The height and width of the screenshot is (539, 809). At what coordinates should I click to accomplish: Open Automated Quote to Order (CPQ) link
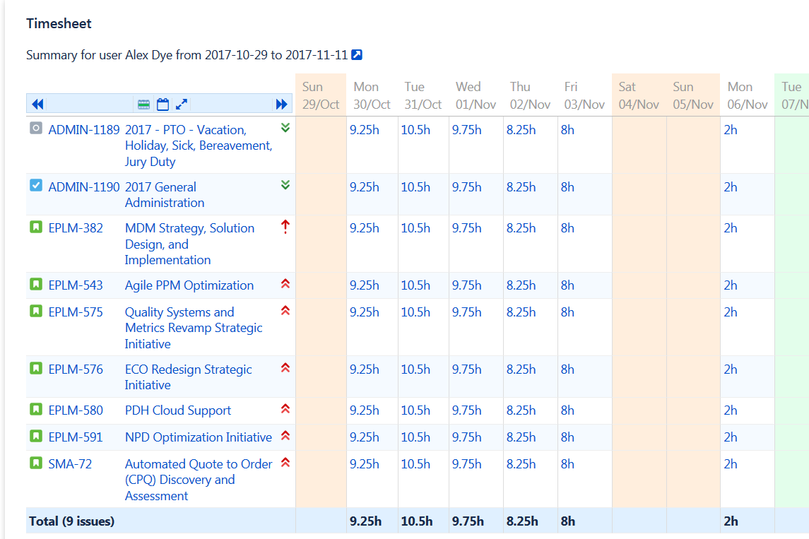click(198, 480)
